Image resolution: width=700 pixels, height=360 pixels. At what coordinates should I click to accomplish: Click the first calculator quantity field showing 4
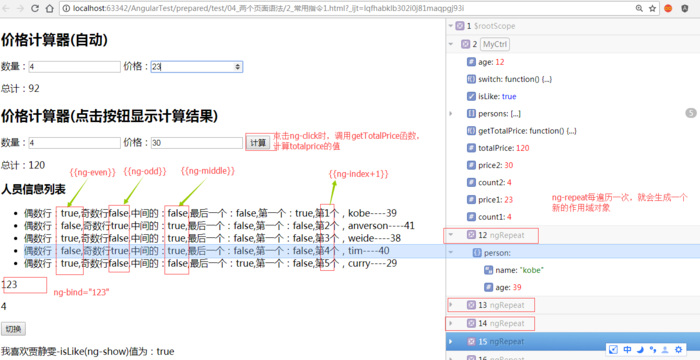[75, 67]
